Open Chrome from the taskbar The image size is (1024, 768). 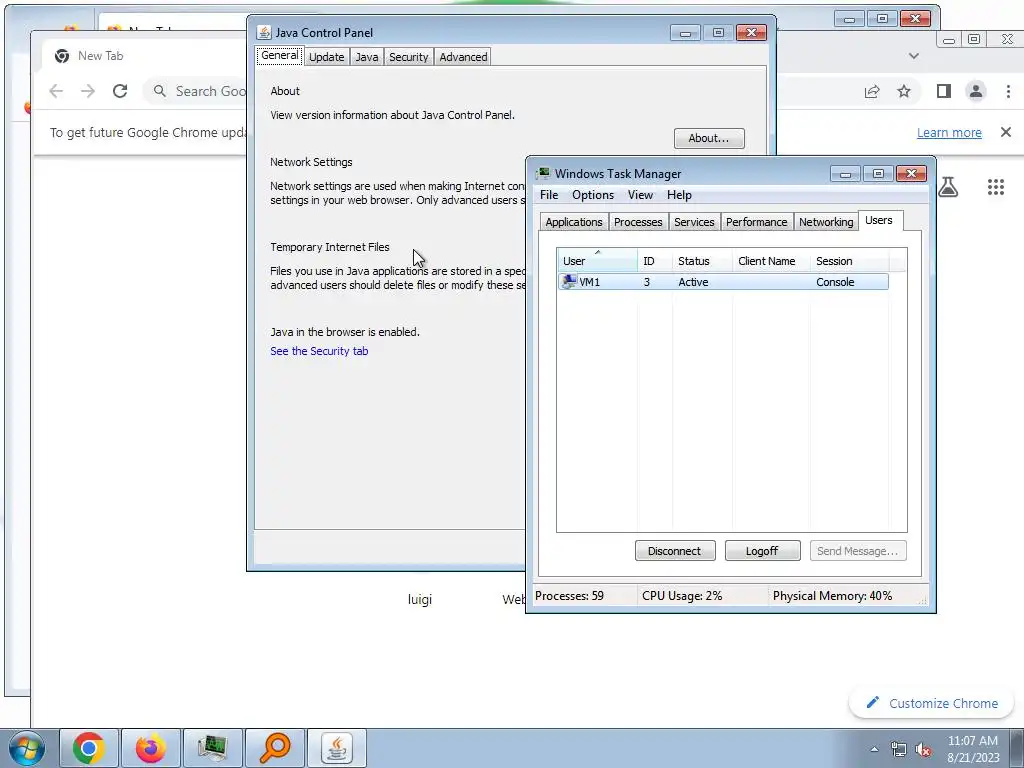point(89,748)
